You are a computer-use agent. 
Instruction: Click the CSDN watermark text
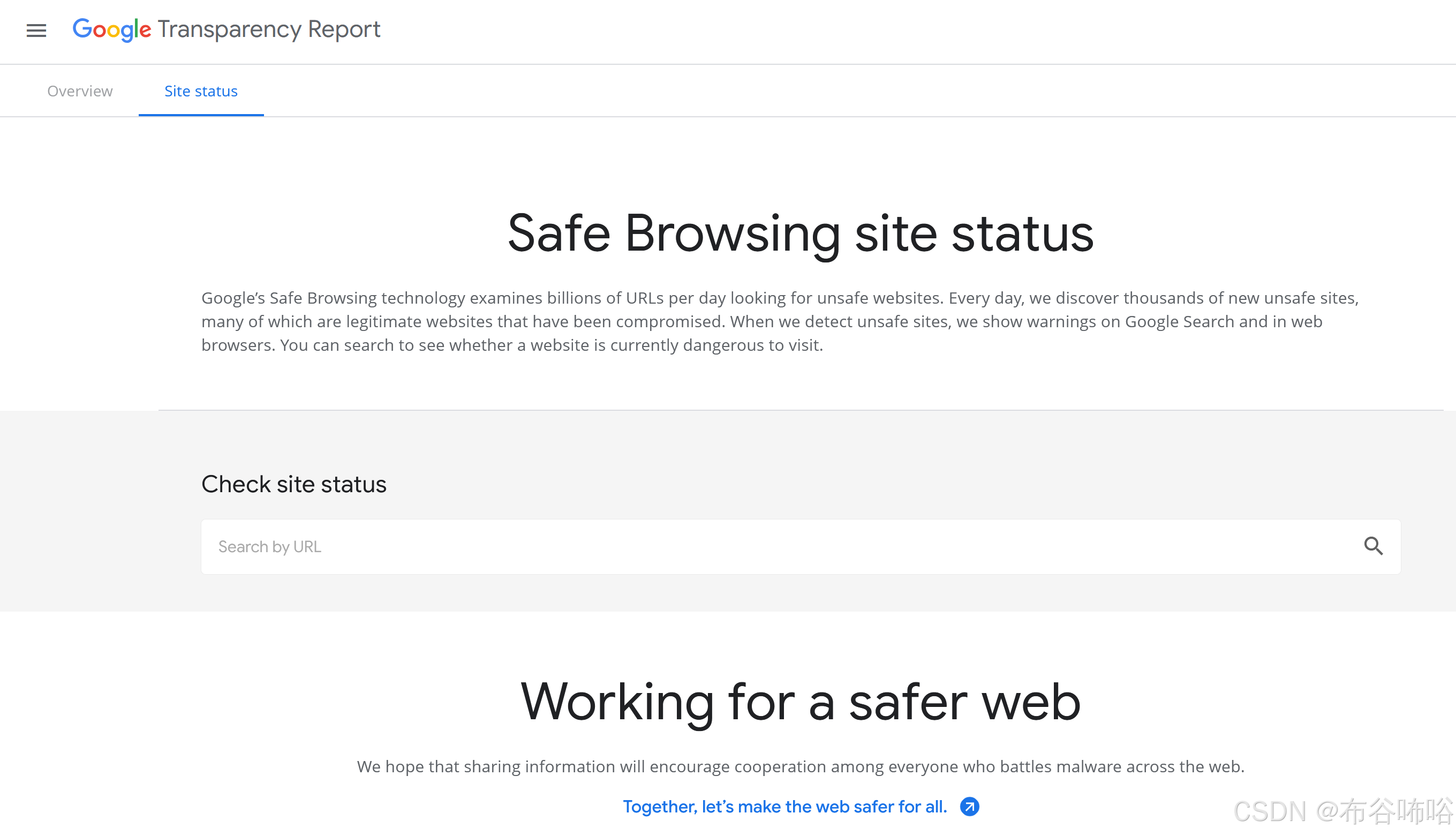click(x=1342, y=811)
